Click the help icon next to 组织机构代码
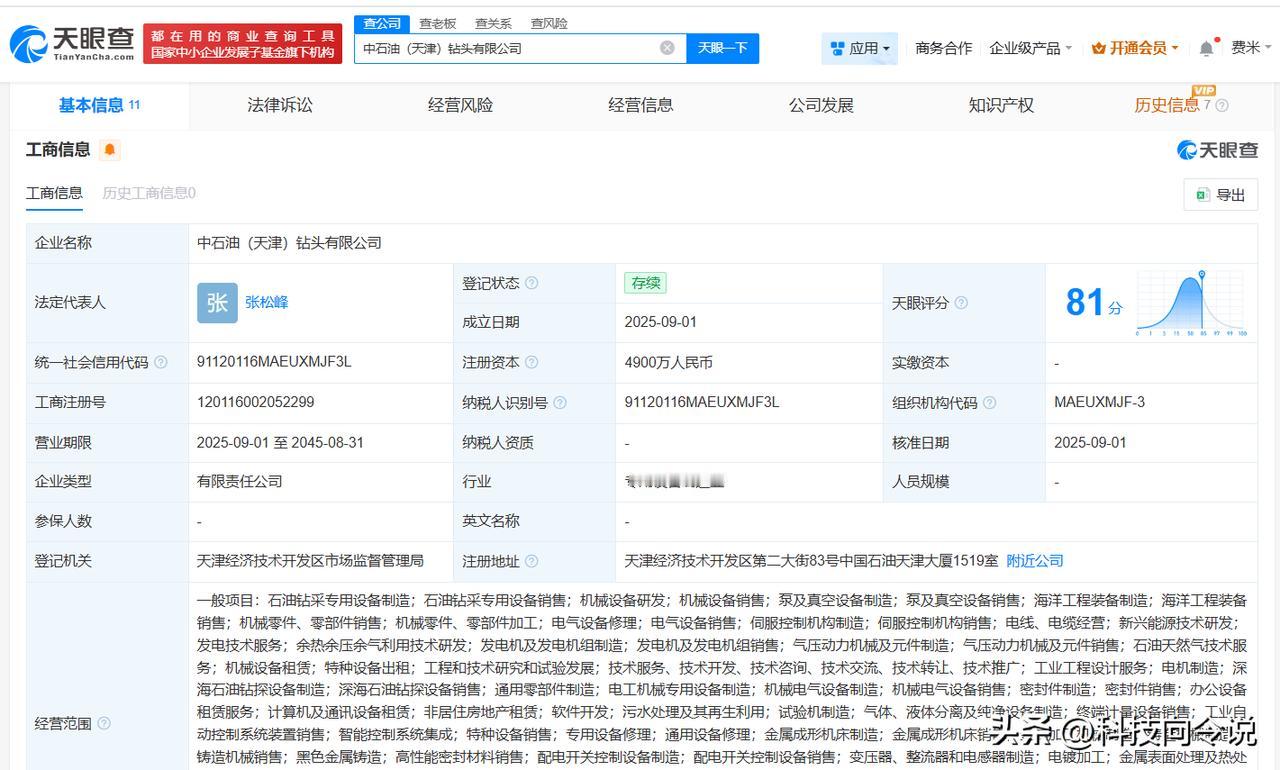 pyautogui.click(x=989, y=402)
